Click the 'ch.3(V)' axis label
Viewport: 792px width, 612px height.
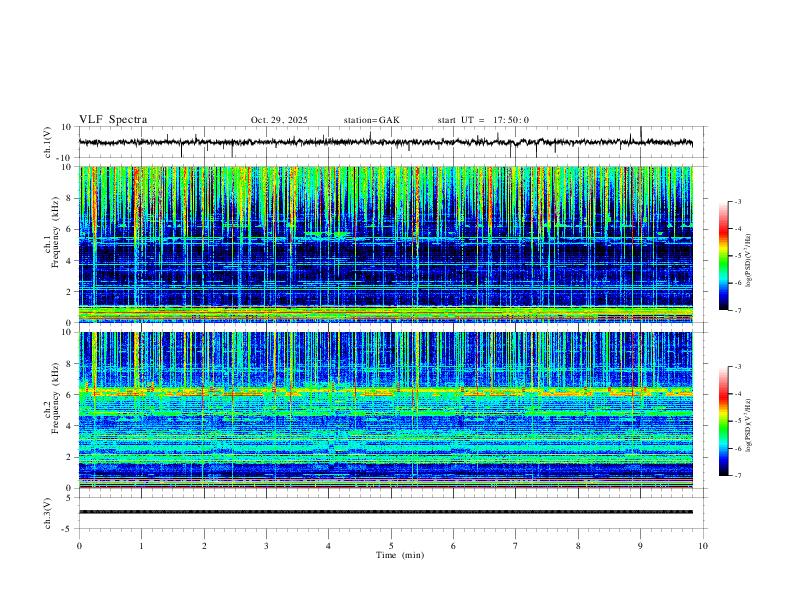point(47,513)
